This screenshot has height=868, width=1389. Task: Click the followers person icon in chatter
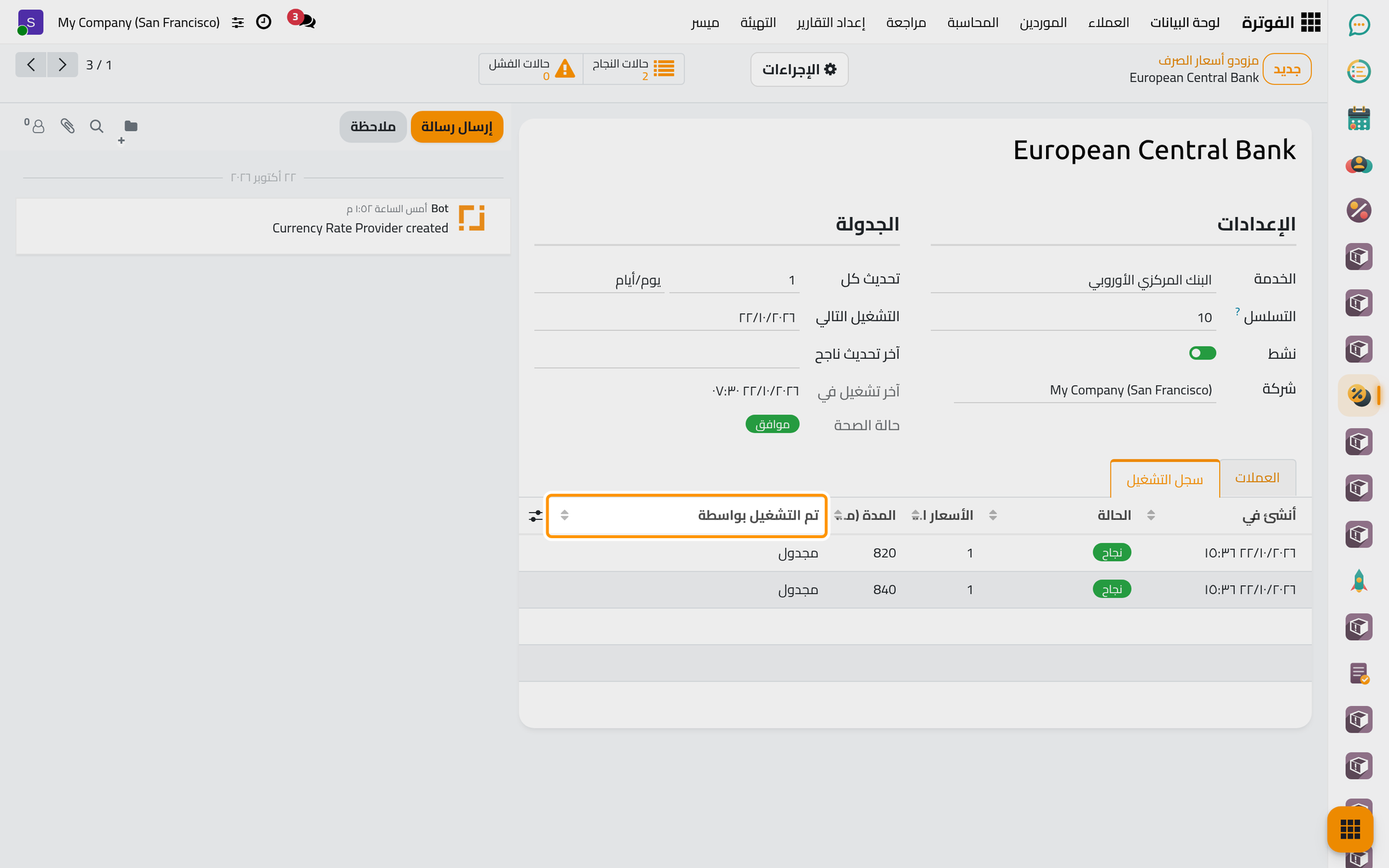click(35, 126)
